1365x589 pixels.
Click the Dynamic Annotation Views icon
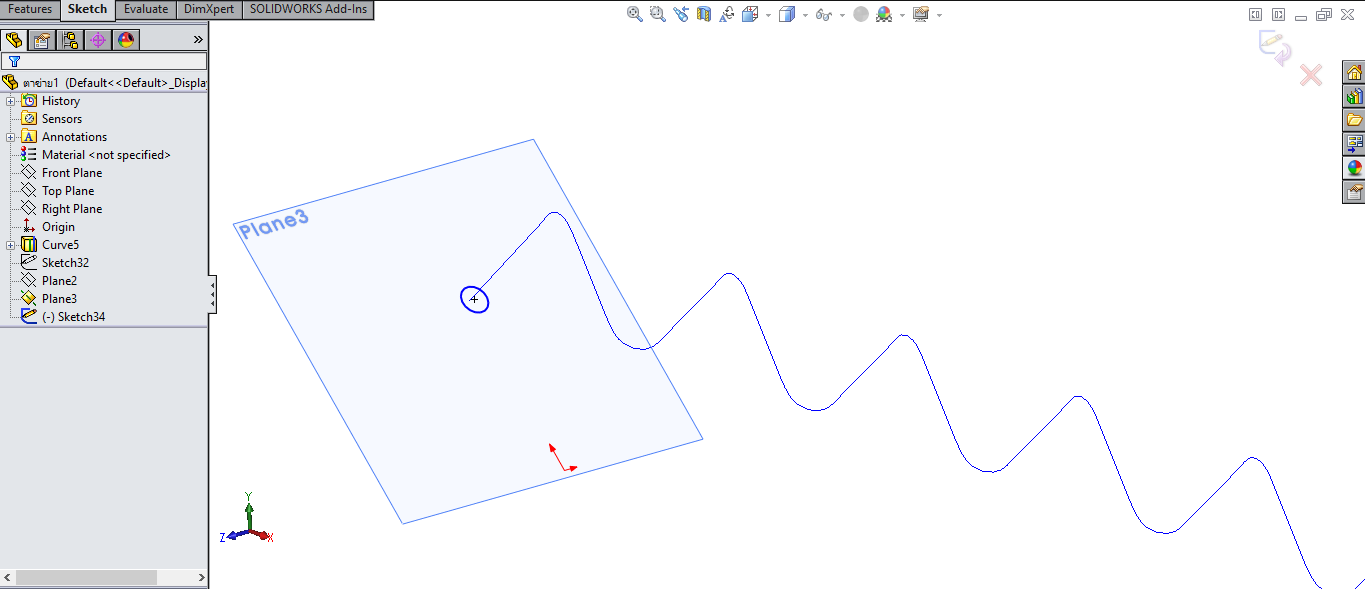coord(727,14)
